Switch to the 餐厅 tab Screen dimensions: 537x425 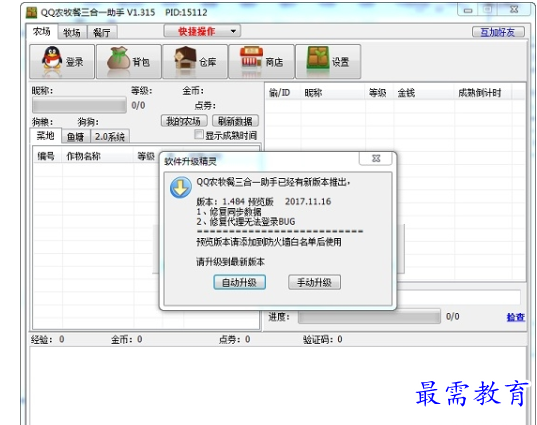(102, 33)
